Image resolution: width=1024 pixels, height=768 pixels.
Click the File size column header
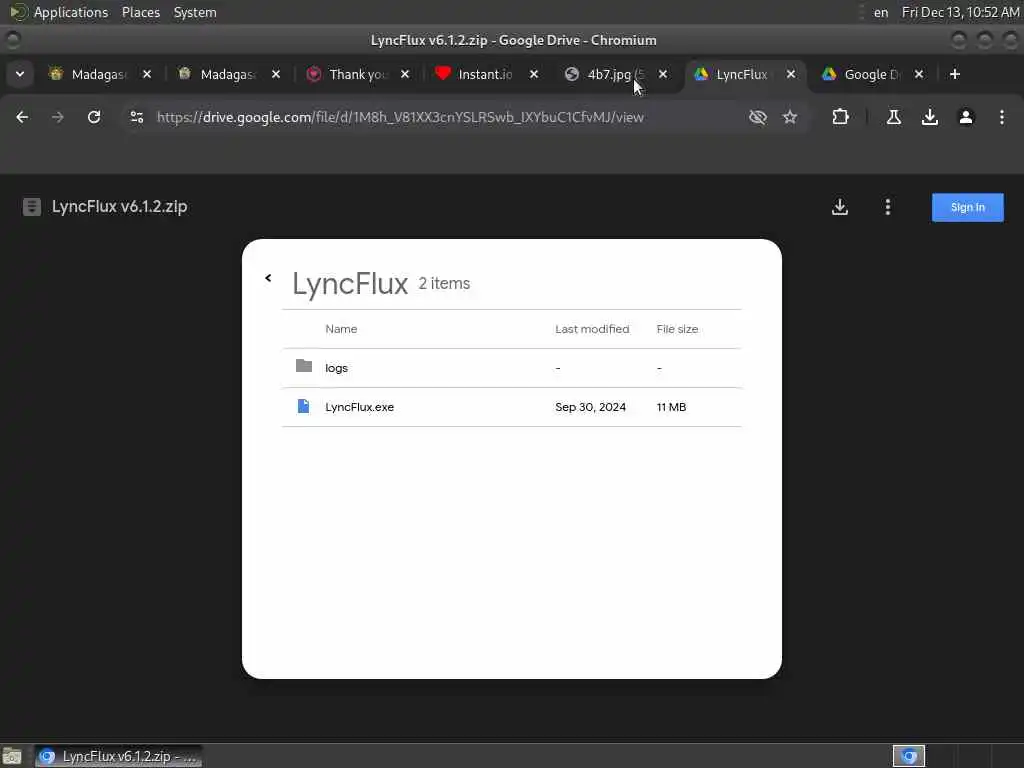pos(677,329)
